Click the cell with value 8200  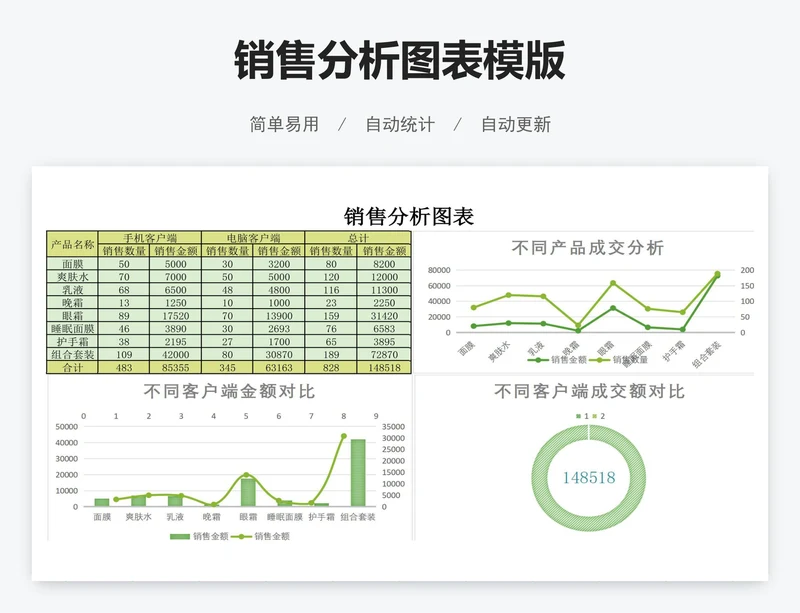pos(384,264)
